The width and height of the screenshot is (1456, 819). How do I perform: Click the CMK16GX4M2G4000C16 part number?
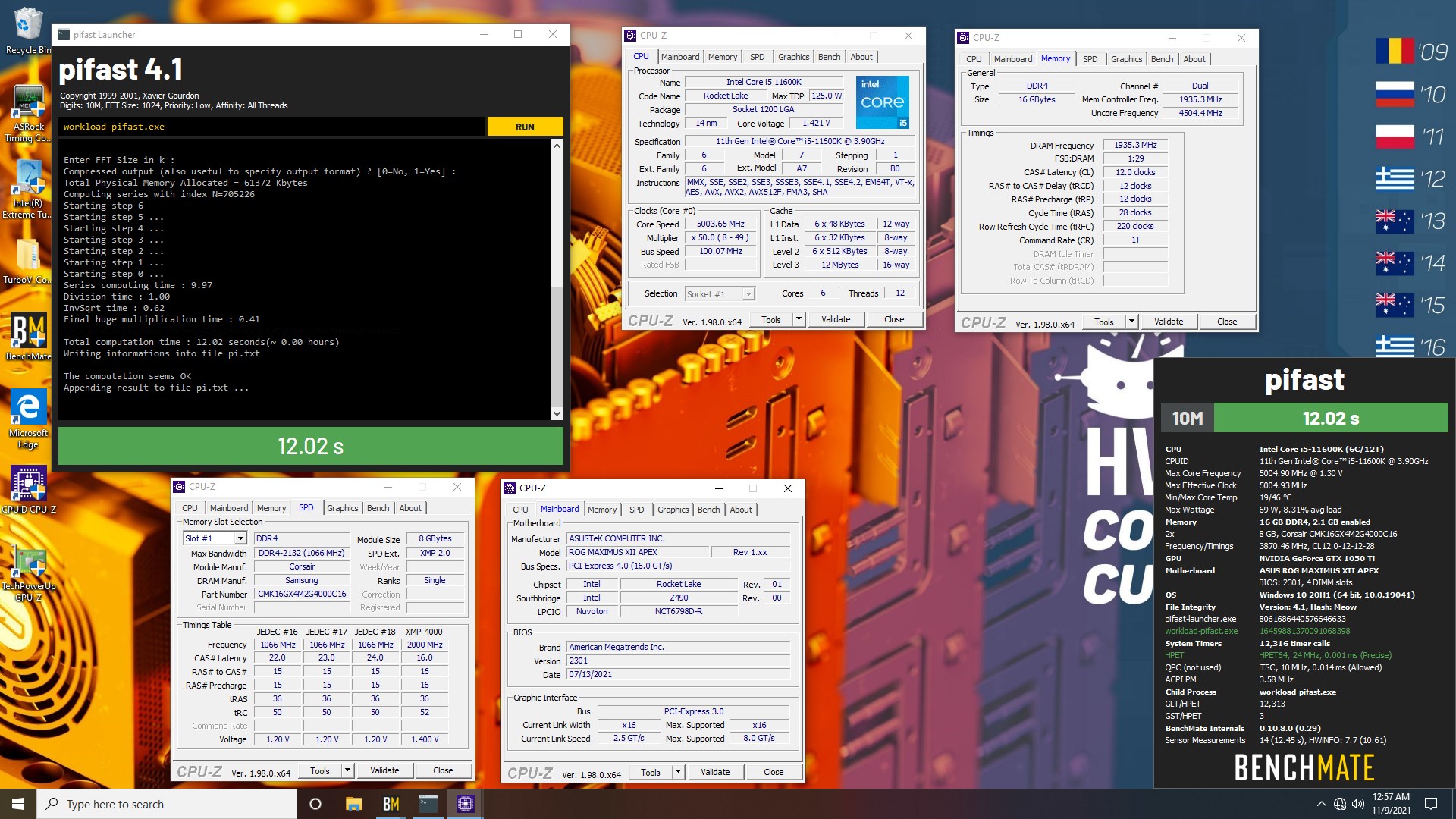pos(302,594)
